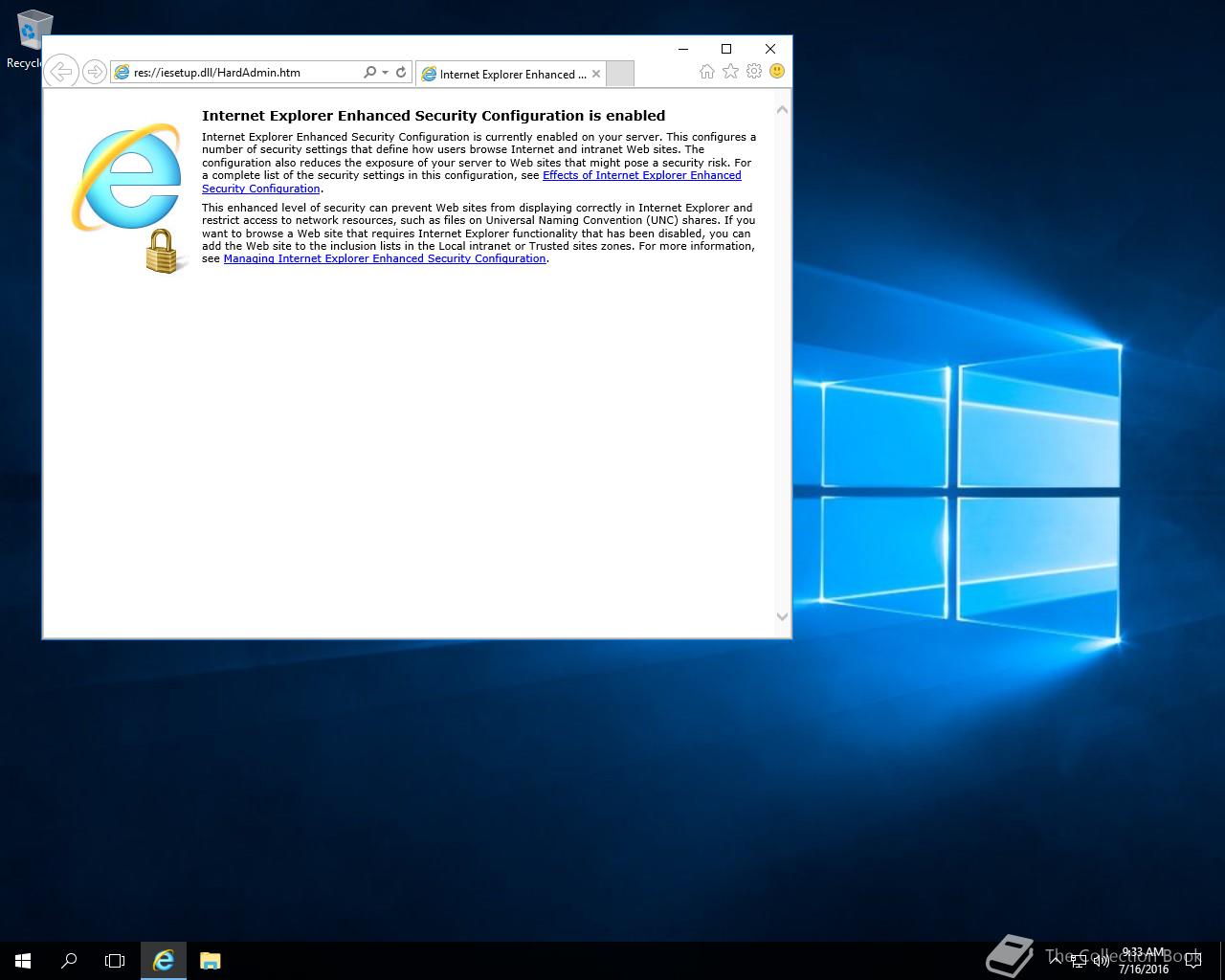Open the Tools gear menu

pos(754,72)
